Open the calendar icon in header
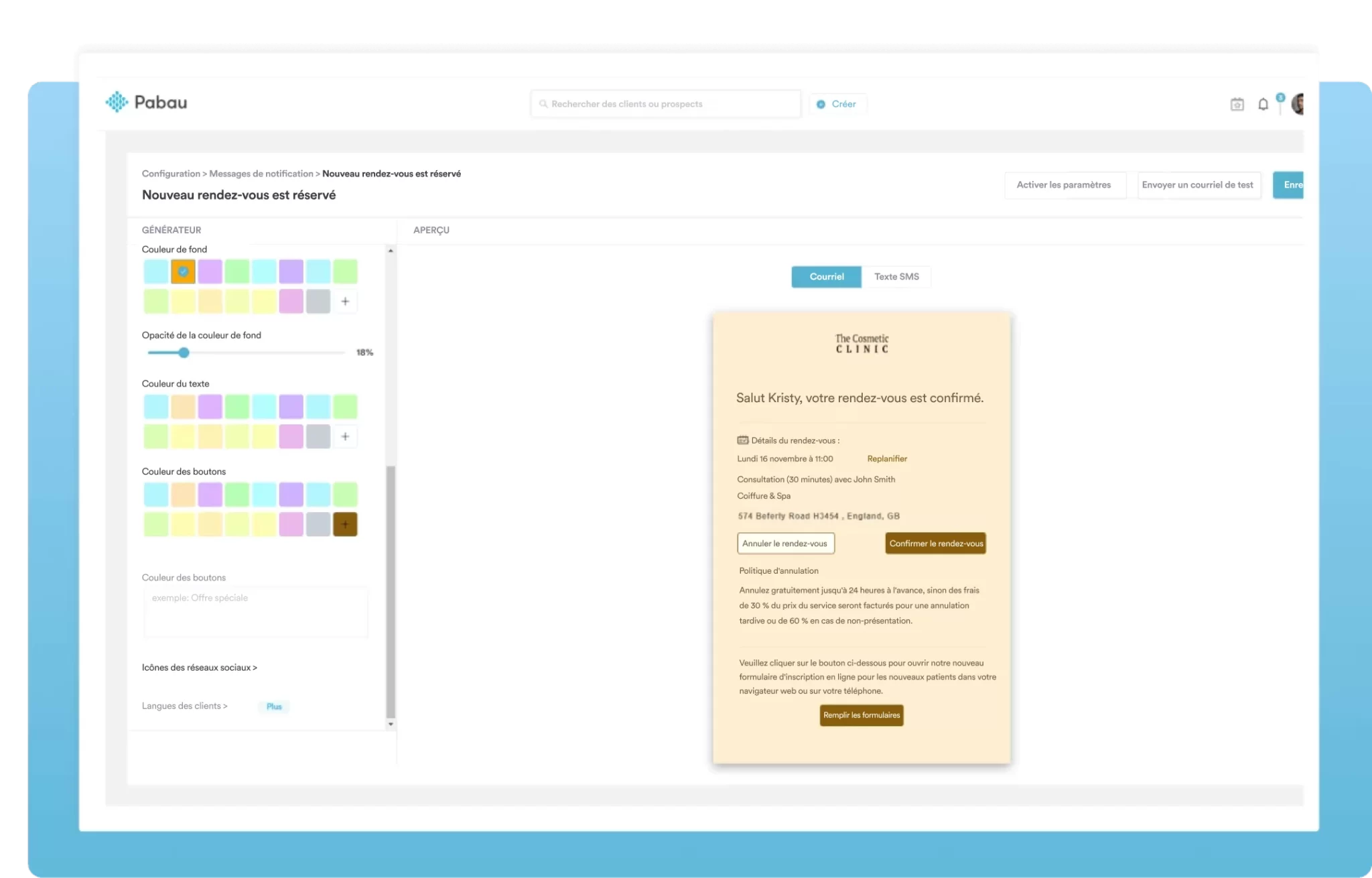This screenshot has height=878, width=1372. (1237, 105)
